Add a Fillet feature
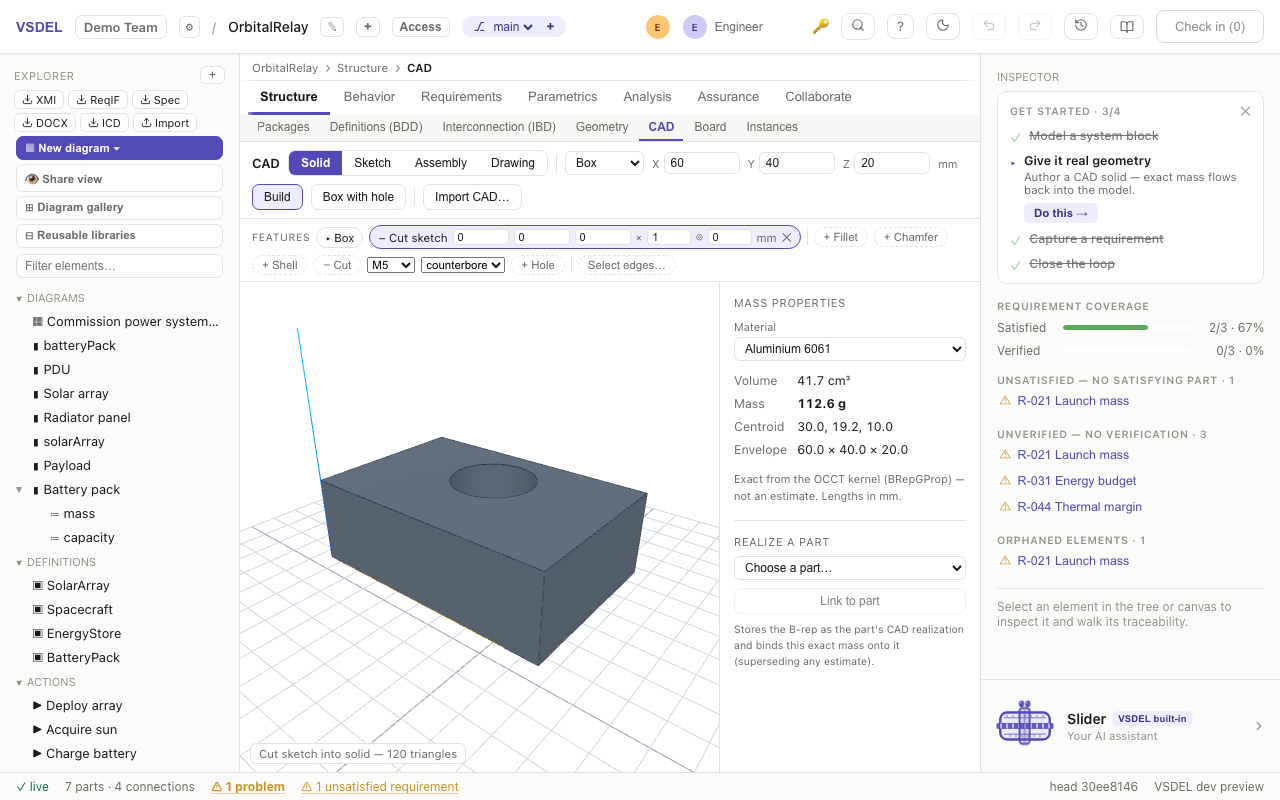This screenshot has width=1280, height=800. pos(840,237)
